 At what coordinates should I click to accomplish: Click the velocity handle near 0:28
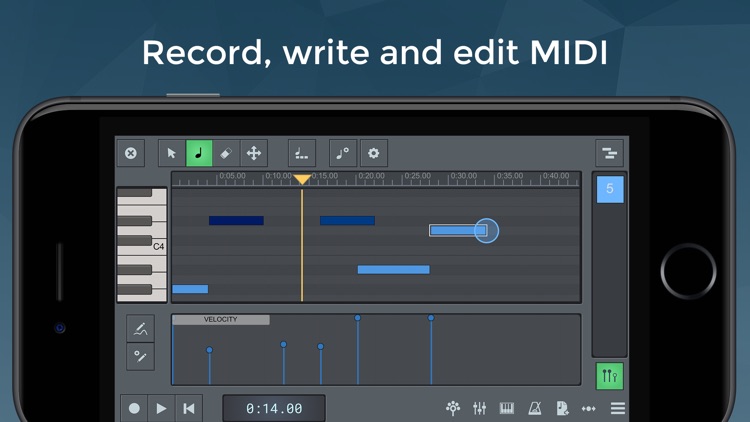[x=431, y=318]
